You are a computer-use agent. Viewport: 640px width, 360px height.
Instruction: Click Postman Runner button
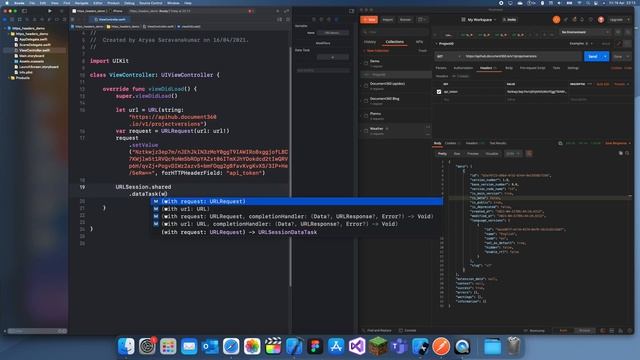tap(405, 20)
